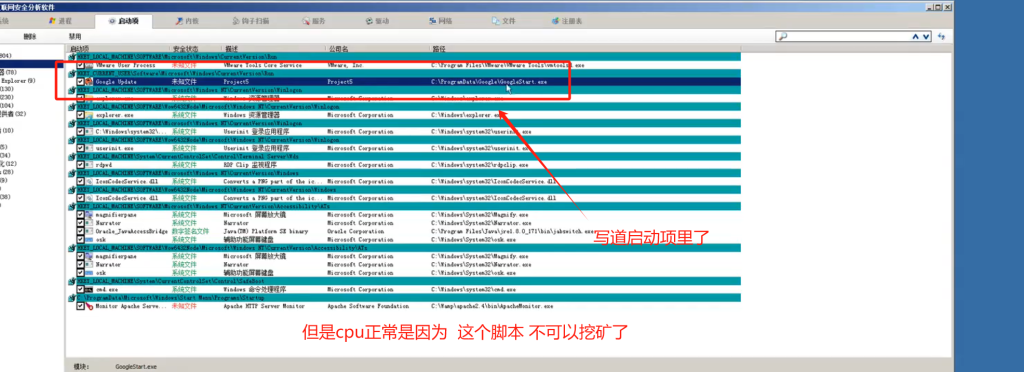
Task: Click the refresh arrows icon beside search
Action: tap(942, 37)
